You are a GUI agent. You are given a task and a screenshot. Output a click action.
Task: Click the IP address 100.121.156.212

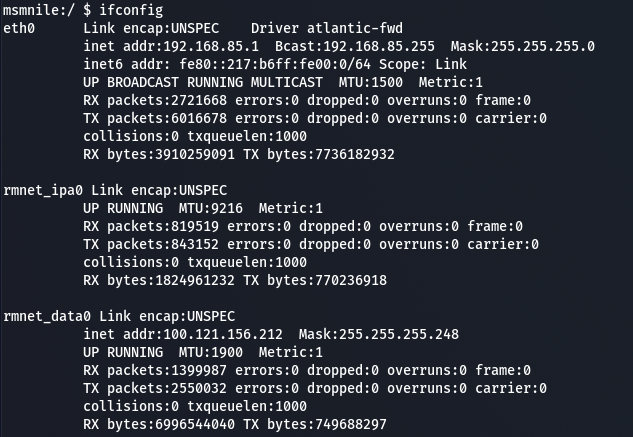tap(223, 334)
